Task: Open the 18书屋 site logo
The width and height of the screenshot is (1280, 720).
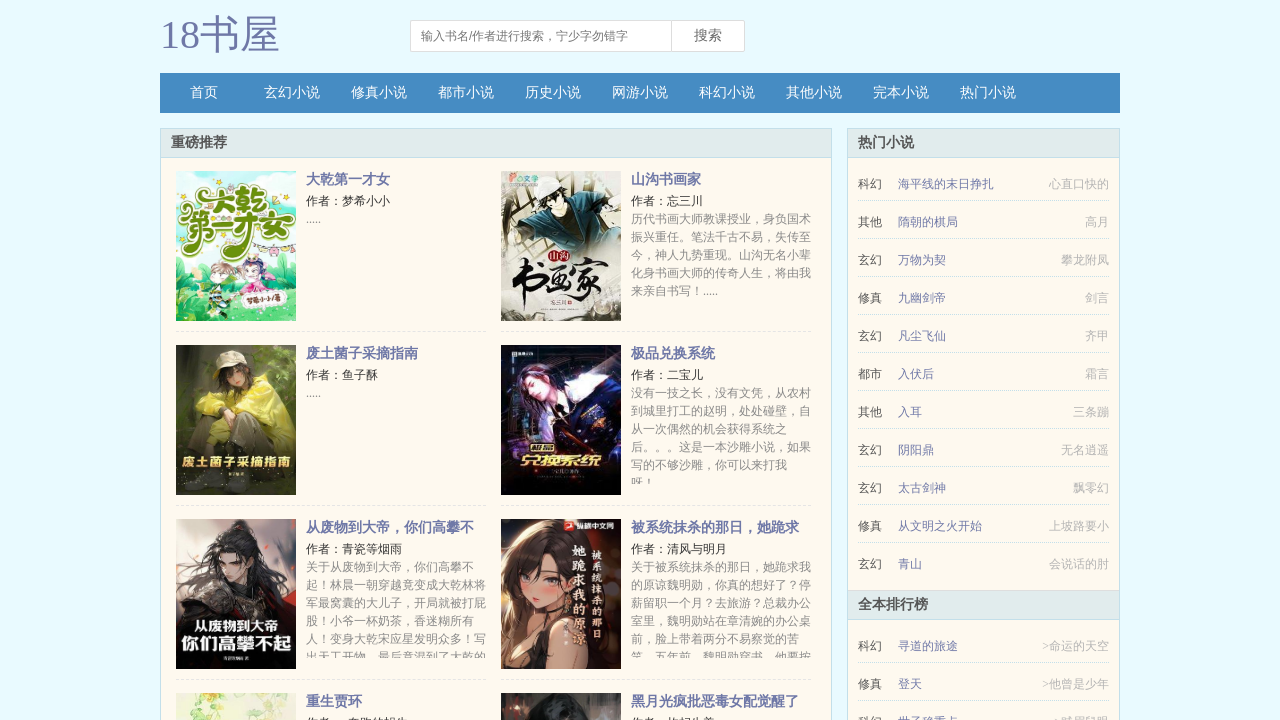Action: point(219,36)
